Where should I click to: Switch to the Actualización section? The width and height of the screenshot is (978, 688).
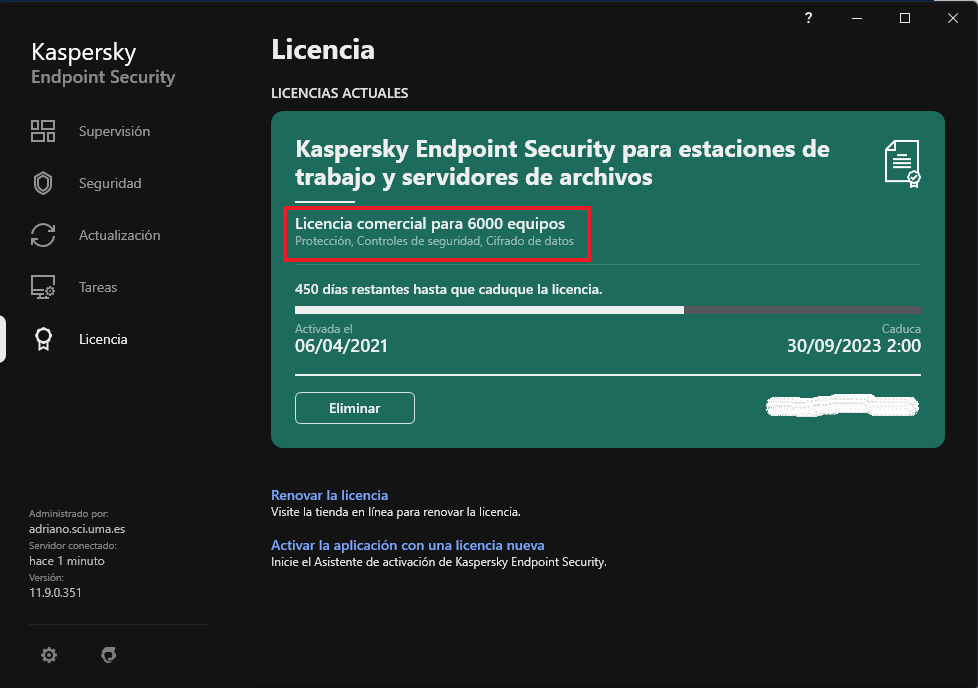119,235
